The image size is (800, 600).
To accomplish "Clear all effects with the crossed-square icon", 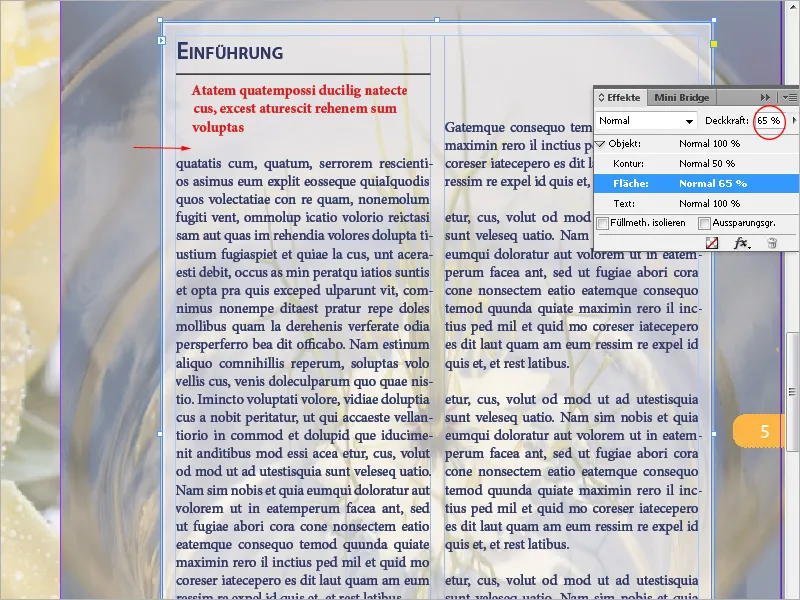I will tap(712, 243).
